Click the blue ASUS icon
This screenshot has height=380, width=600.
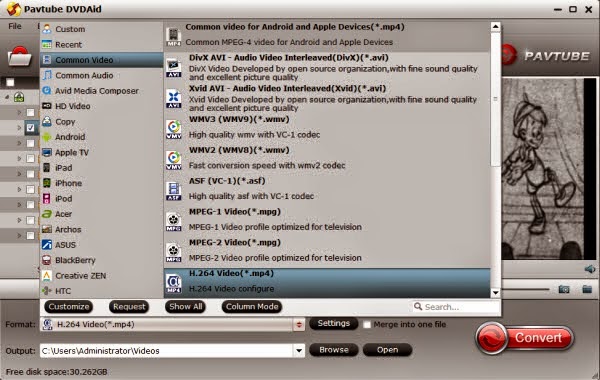[47, 245]
